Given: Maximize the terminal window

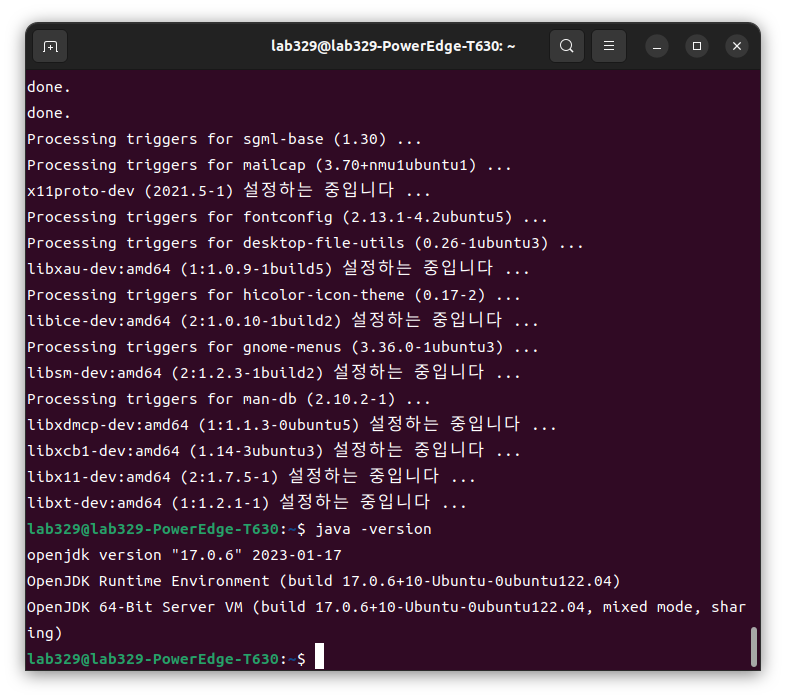Looking at the screenshot, I should point(697,47).
